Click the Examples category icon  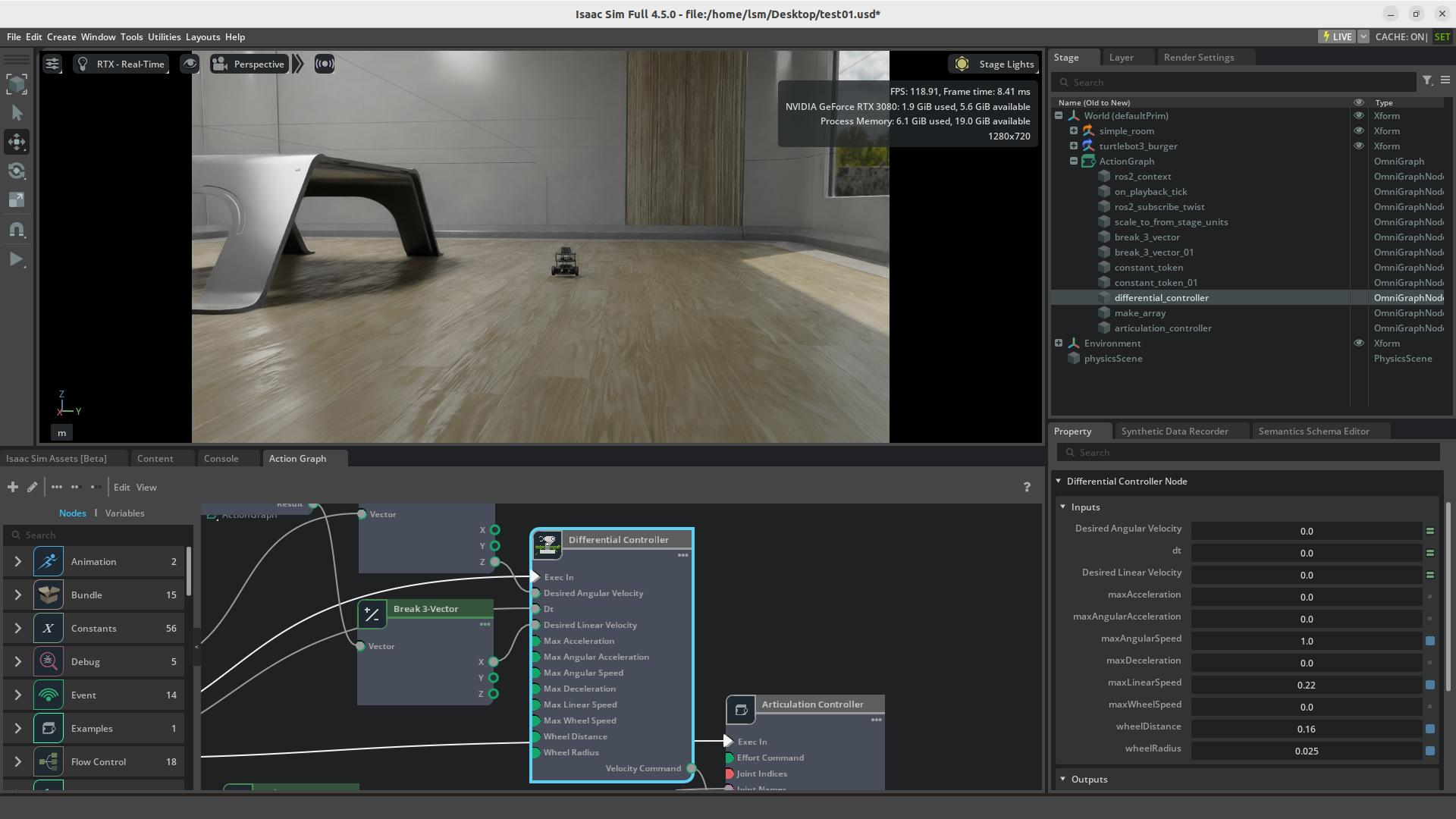49,729
